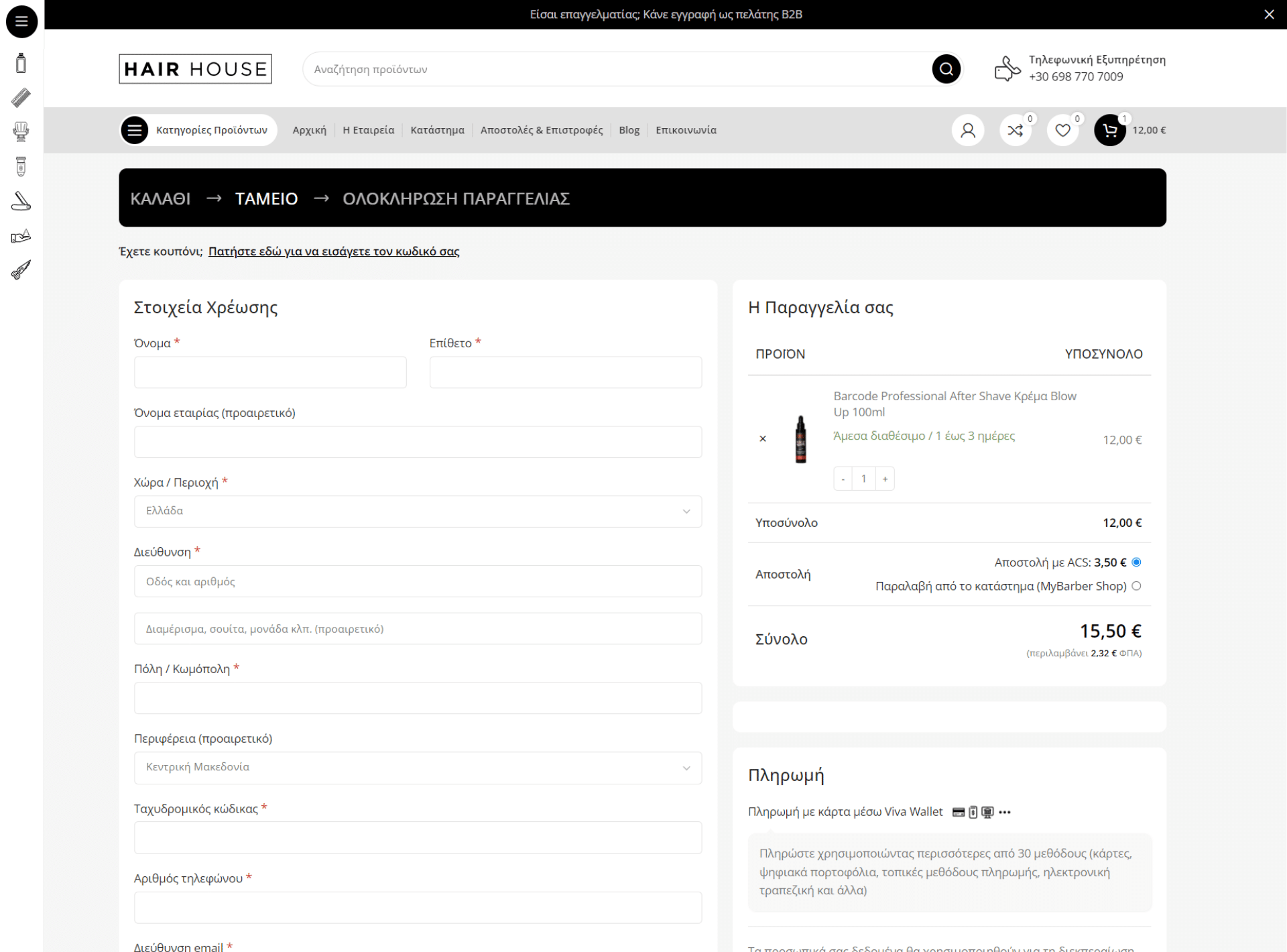Viewport: 1287px width, 952px height.
Task: Open the Χώρα / Περιοχή dropdown
Action: pos(418,512)
